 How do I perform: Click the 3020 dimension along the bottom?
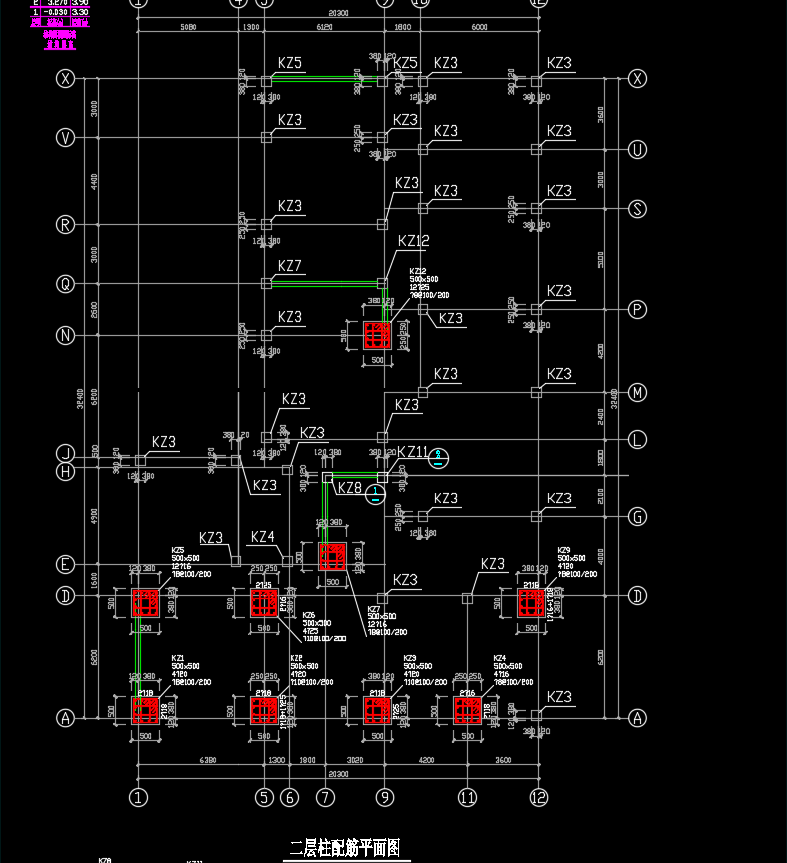tap(355, 760)
